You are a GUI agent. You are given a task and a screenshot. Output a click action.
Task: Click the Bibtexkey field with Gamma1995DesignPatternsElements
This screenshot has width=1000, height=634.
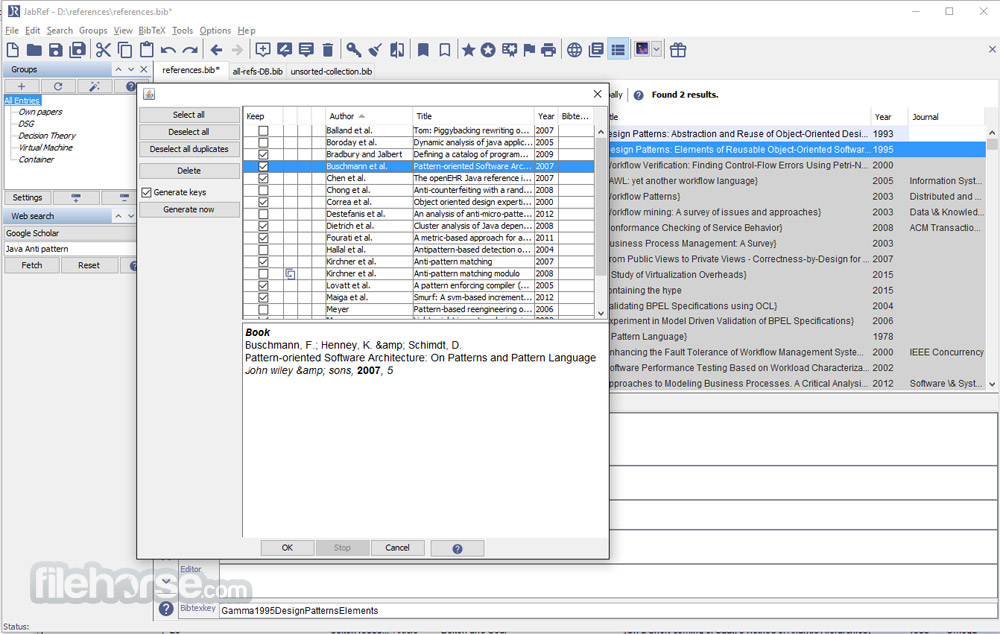pyautogui.click(x=606, y=610)
